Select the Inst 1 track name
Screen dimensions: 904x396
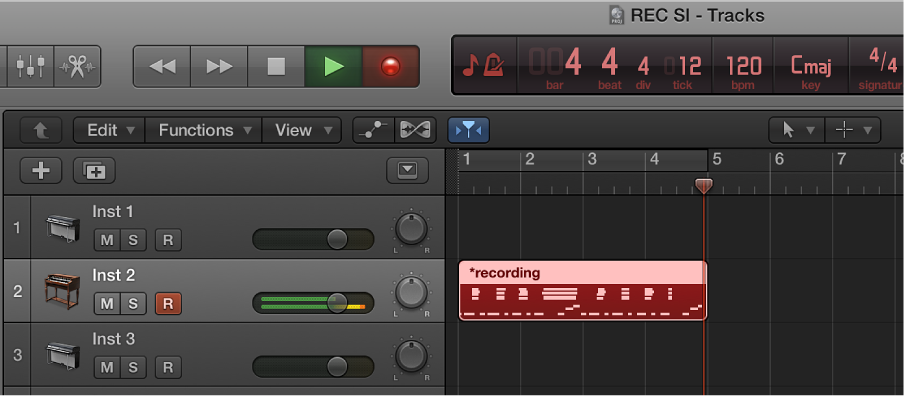click(x=113, y=212)
